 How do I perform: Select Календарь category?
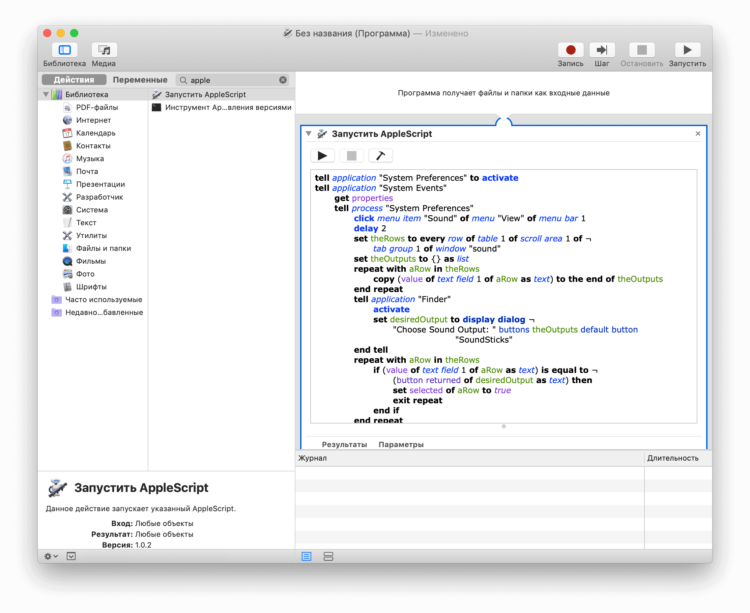[x=94, y=133]
